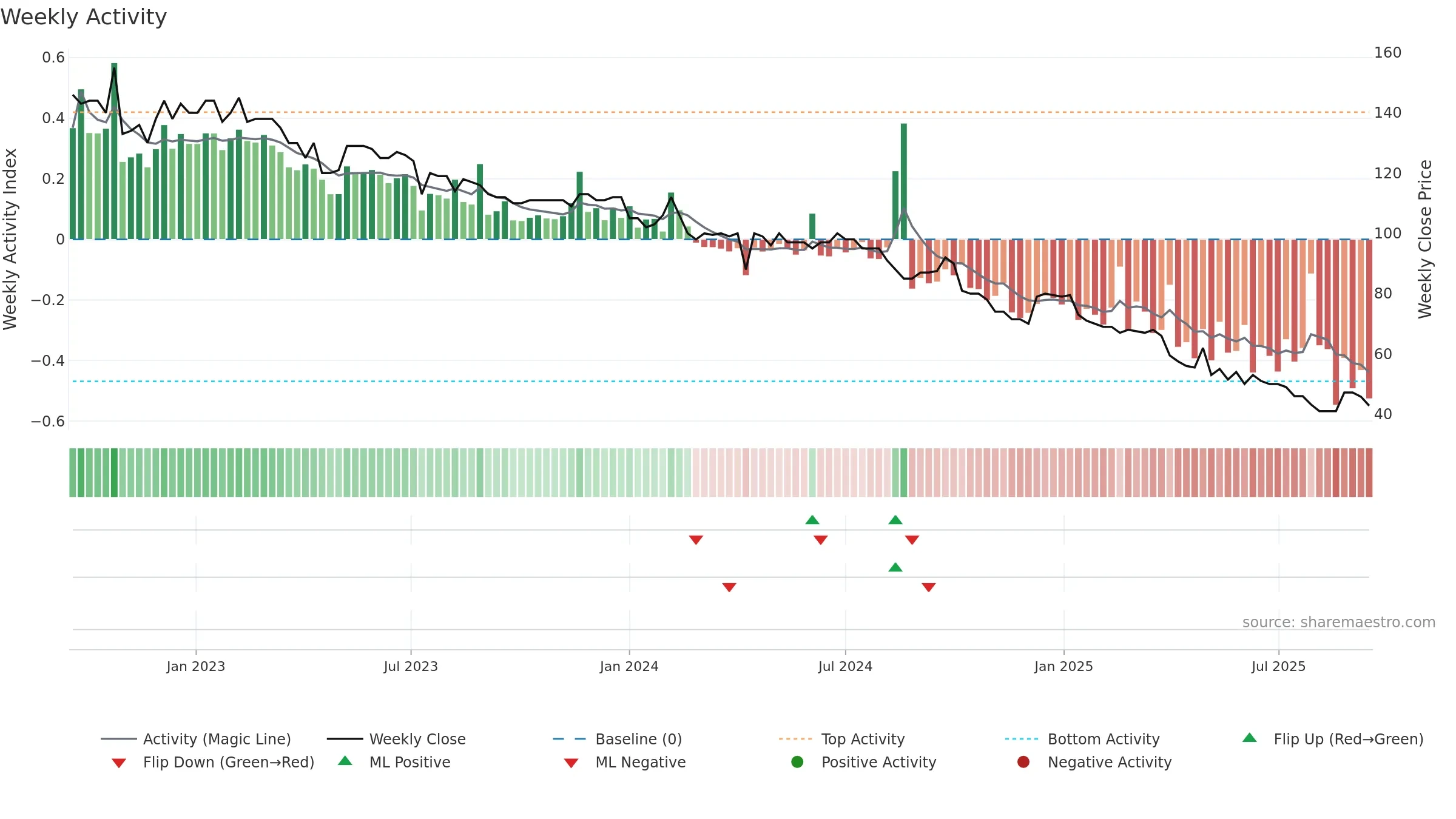Toggle the Top Activity legend entry
This screenshot has width=1456, height=819.
(x=842, y=739)
